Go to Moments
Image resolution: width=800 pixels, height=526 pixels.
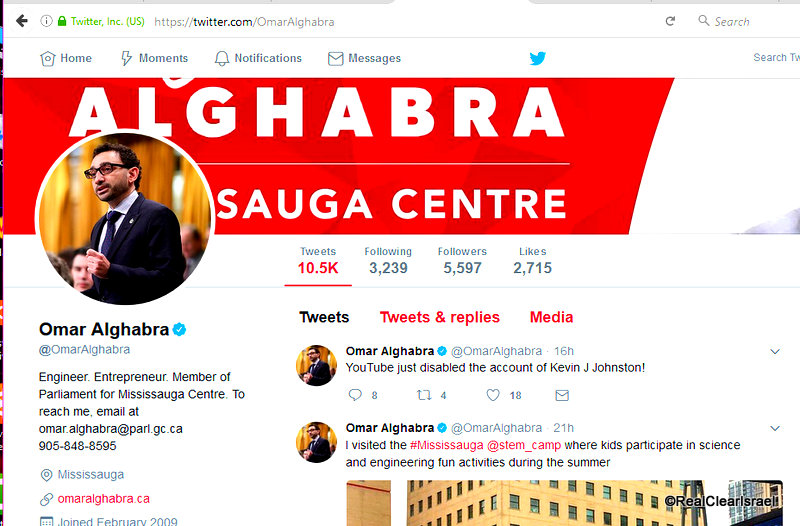pyautogui.click(x=155, y=58)
